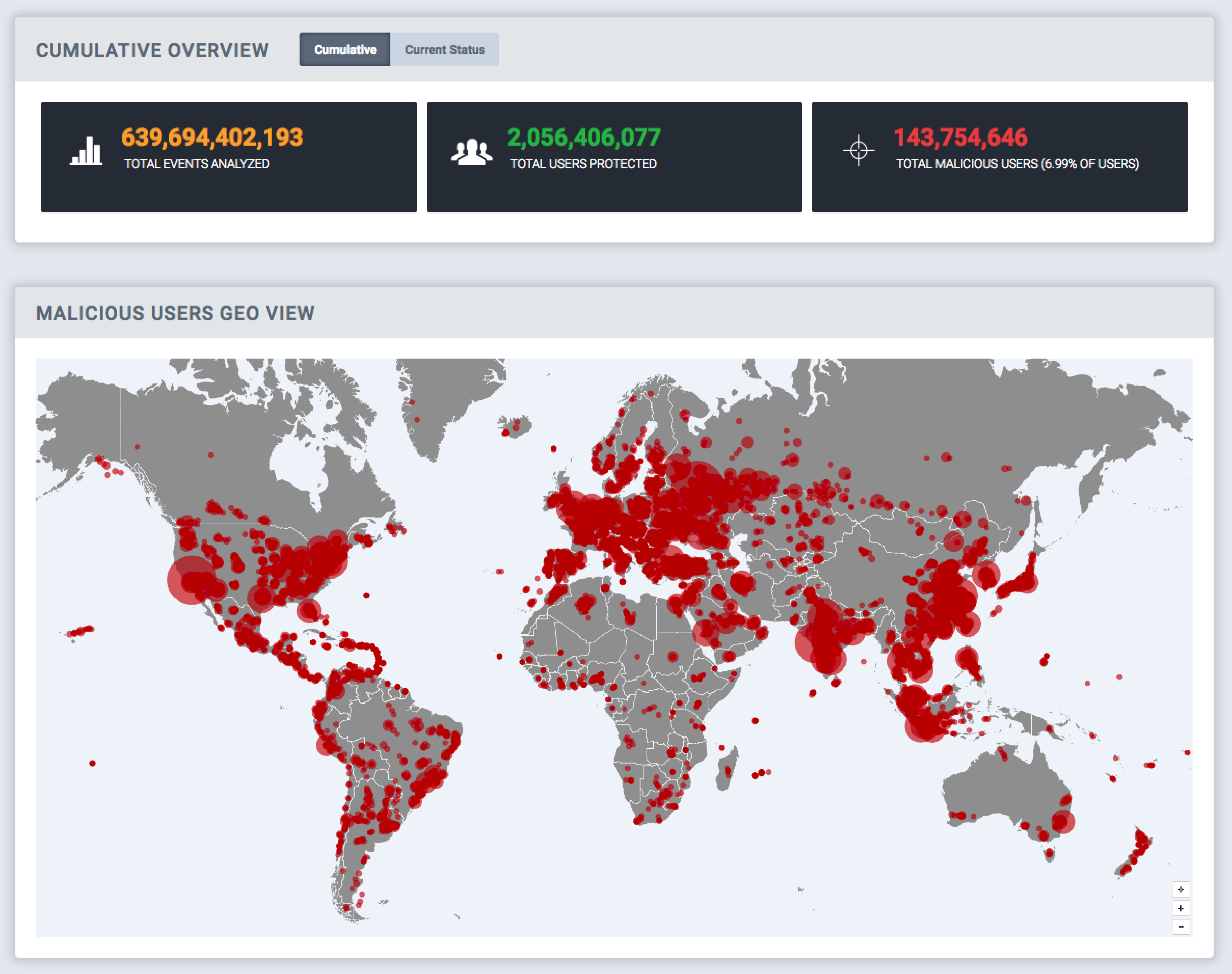Select the 639,694,402,193 events count
1232x974 pixels.
point(212,138)
